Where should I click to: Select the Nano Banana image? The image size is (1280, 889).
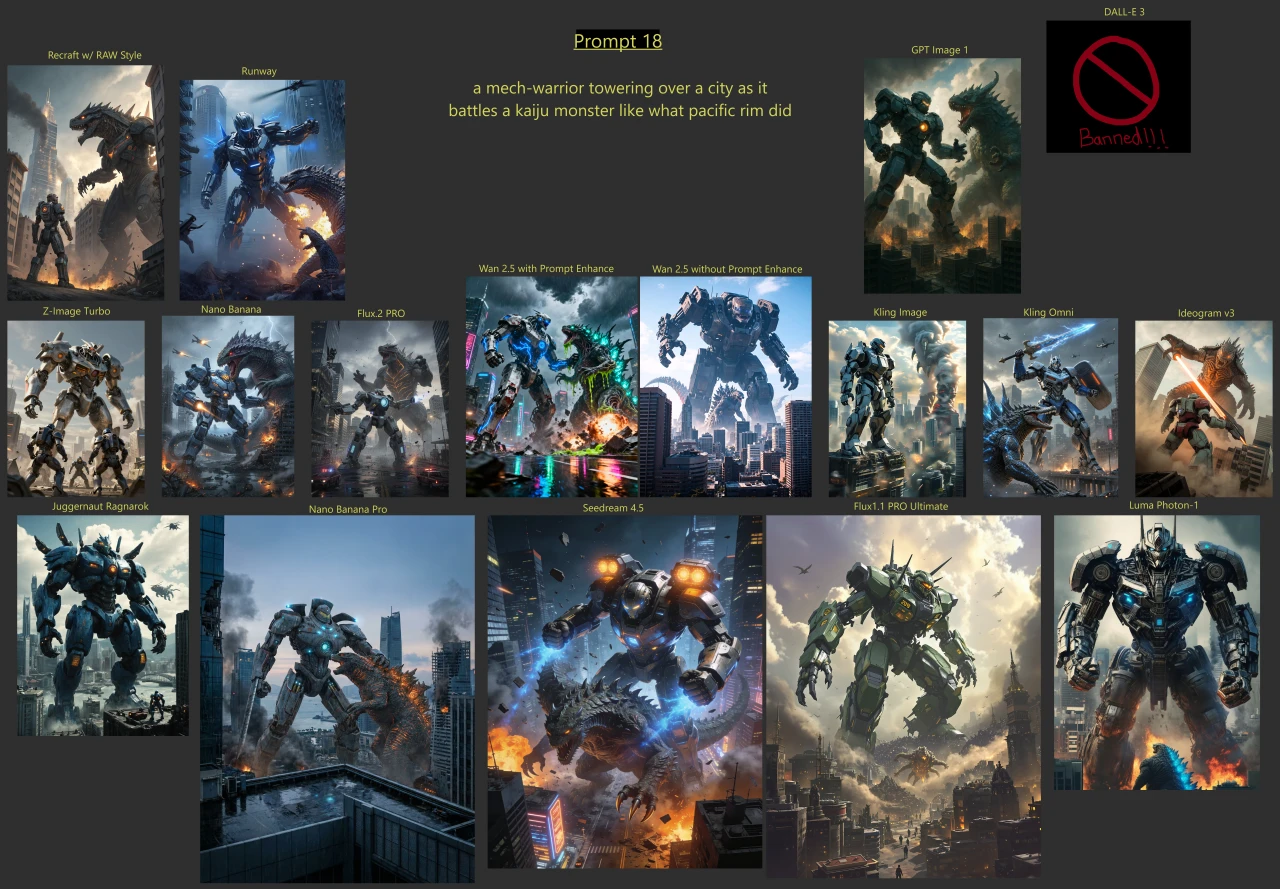(x=227, y=405)
